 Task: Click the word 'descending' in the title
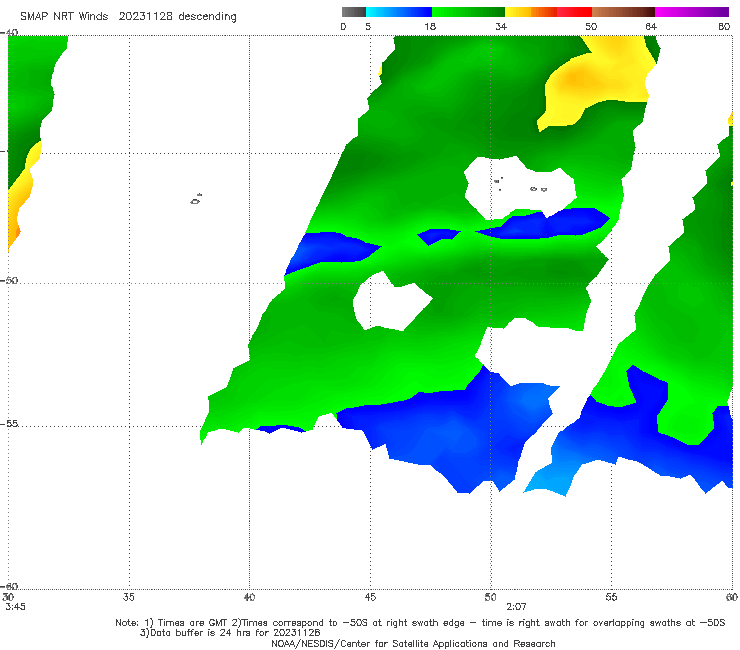(x=207, y=17)
